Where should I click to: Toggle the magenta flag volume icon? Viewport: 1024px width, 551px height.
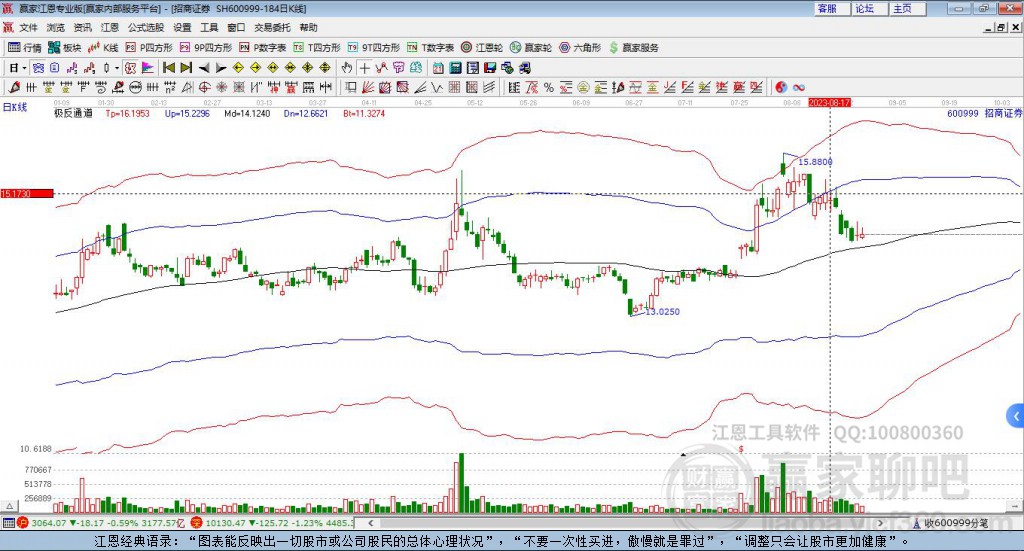pyautogui.click(x=148, y=68)
